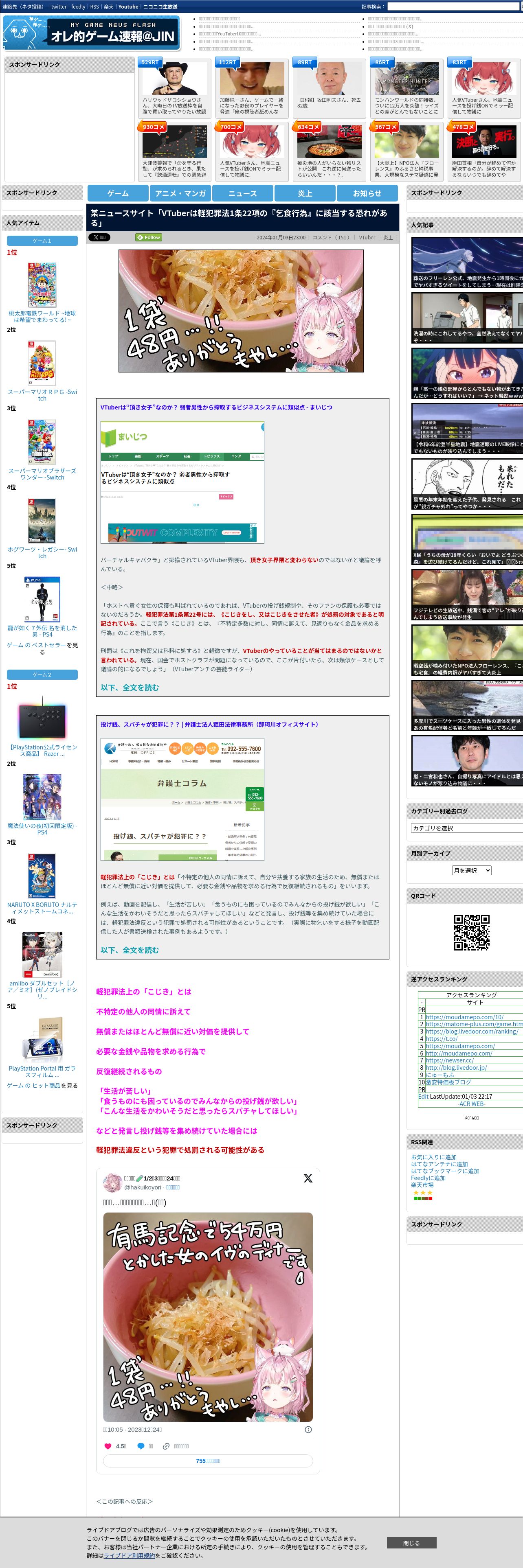Open the ゲーム navigation tab
Screen dimensions: 523x1568
pos(118,193)
